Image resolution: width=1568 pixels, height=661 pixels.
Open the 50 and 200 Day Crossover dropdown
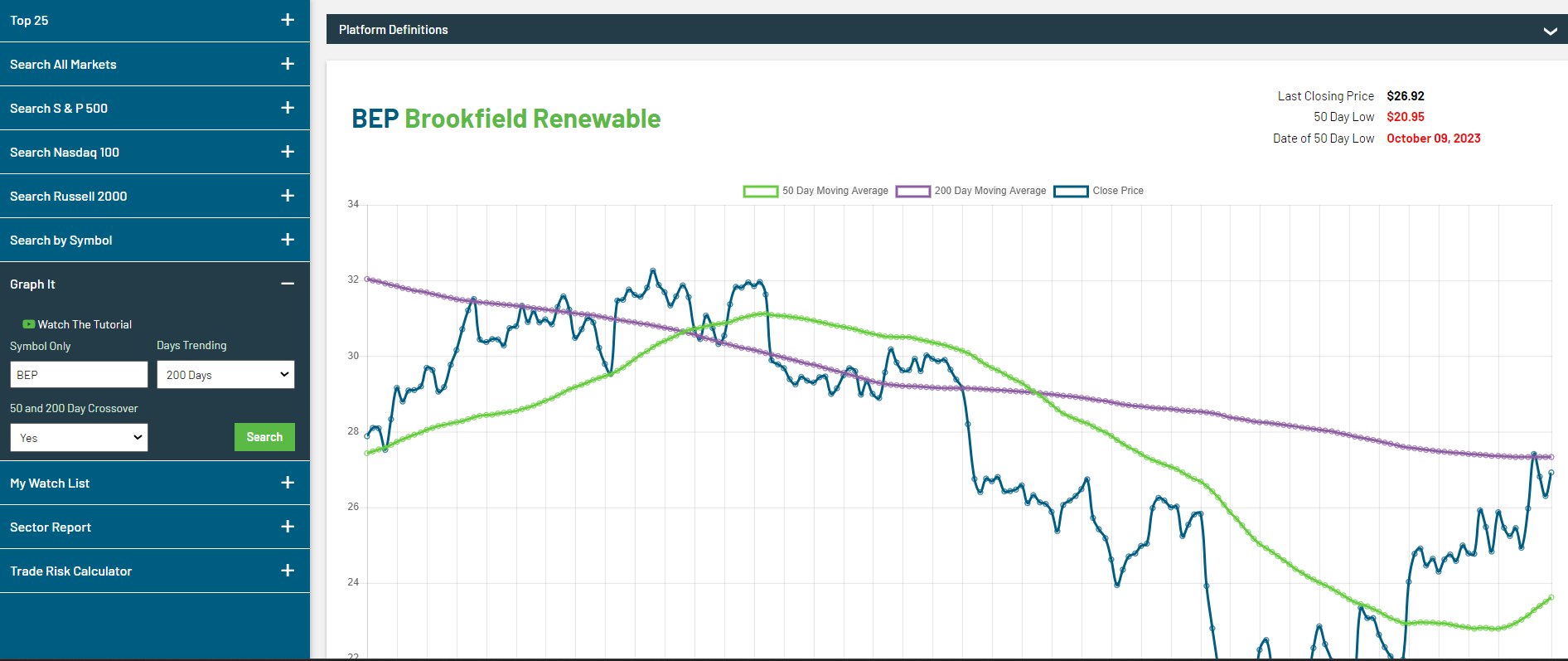point(79,437)
